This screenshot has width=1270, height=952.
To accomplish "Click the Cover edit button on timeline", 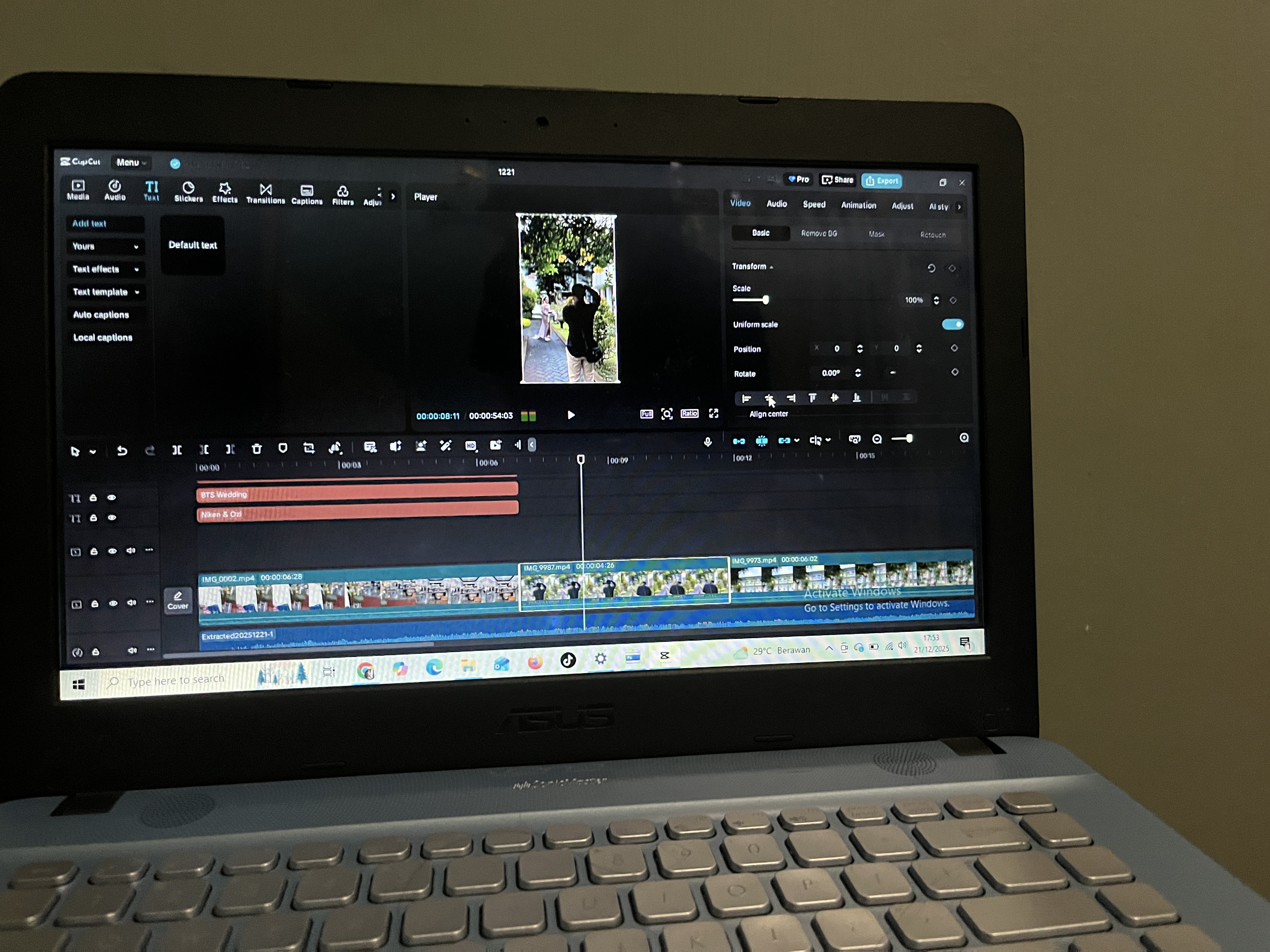I will click(x=177, y=600).
